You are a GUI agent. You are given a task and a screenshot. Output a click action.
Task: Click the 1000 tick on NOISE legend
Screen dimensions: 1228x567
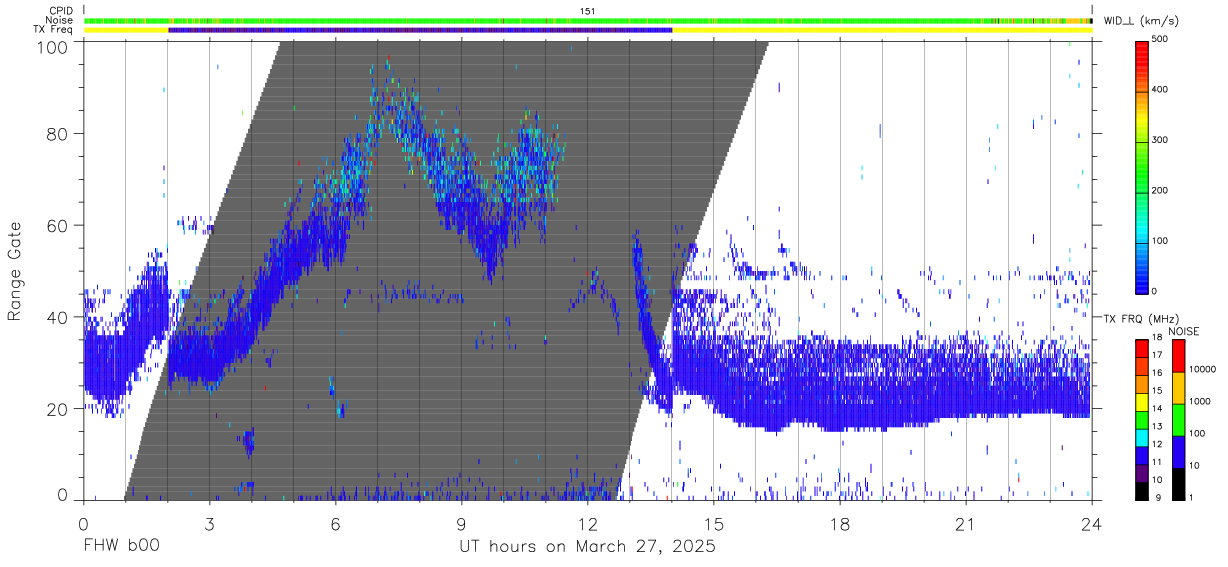[1200, 401]
